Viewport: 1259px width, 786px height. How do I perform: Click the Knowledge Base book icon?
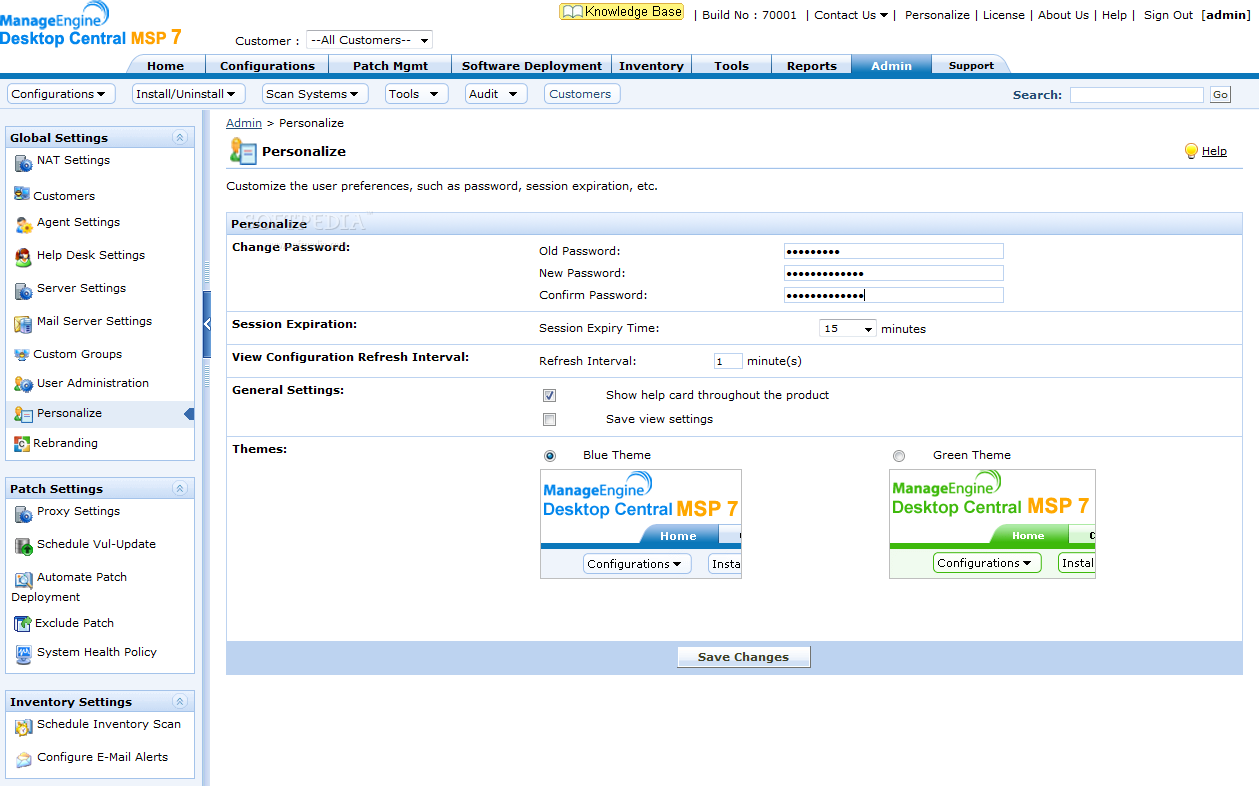click(572, 12)
